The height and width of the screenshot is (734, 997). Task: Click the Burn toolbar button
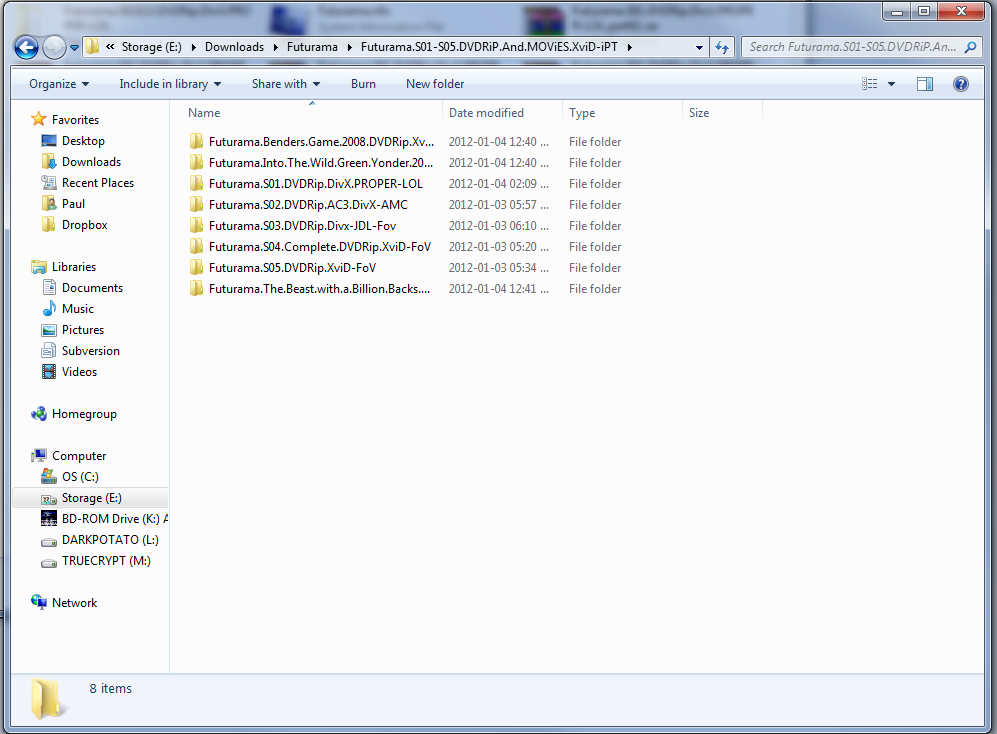(x=363, y=84)
